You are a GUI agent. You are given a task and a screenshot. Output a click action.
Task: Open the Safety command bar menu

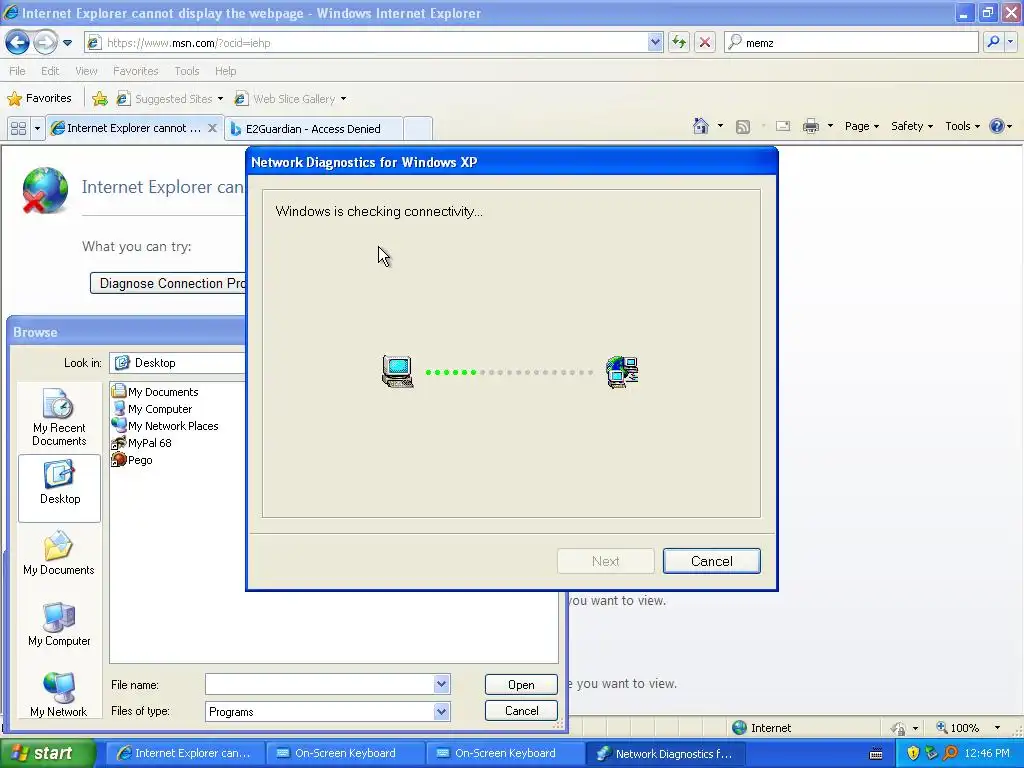tap(912, 126)
